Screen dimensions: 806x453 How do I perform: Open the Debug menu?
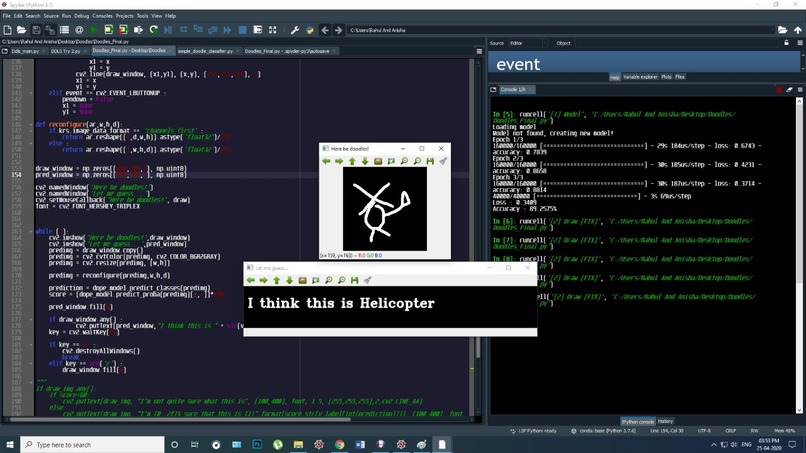82,16
